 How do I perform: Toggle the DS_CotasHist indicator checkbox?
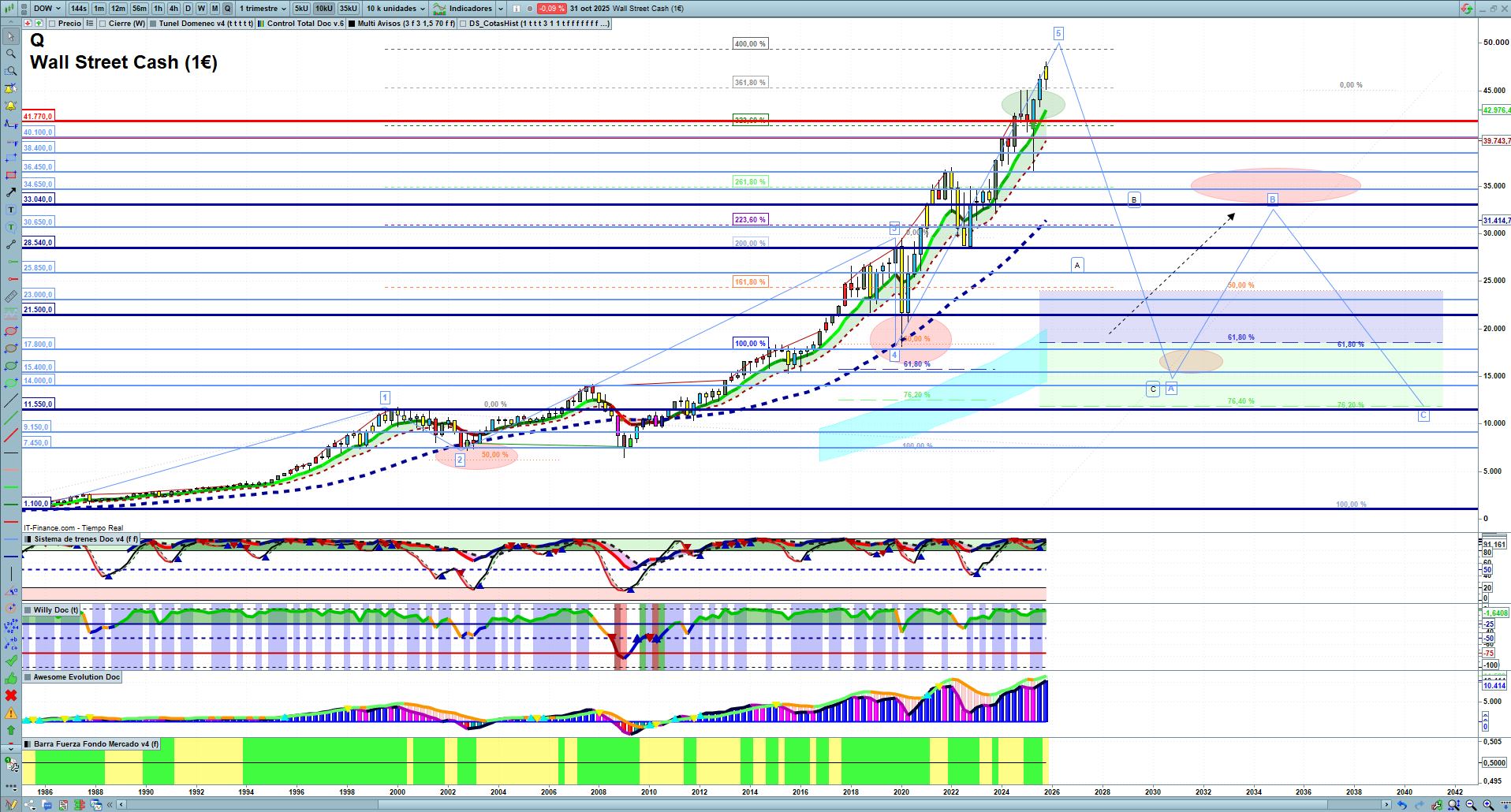point(463,24)
